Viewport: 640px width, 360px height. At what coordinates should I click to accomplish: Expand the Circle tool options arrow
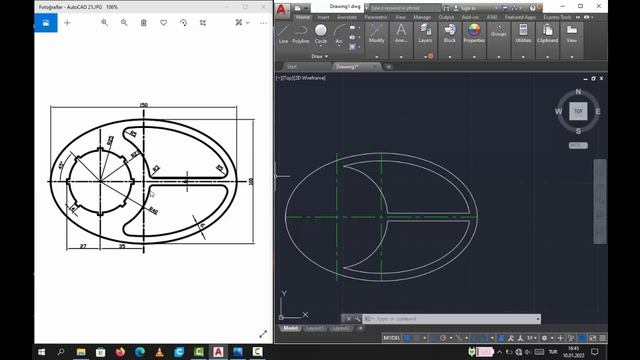(321, 46)
